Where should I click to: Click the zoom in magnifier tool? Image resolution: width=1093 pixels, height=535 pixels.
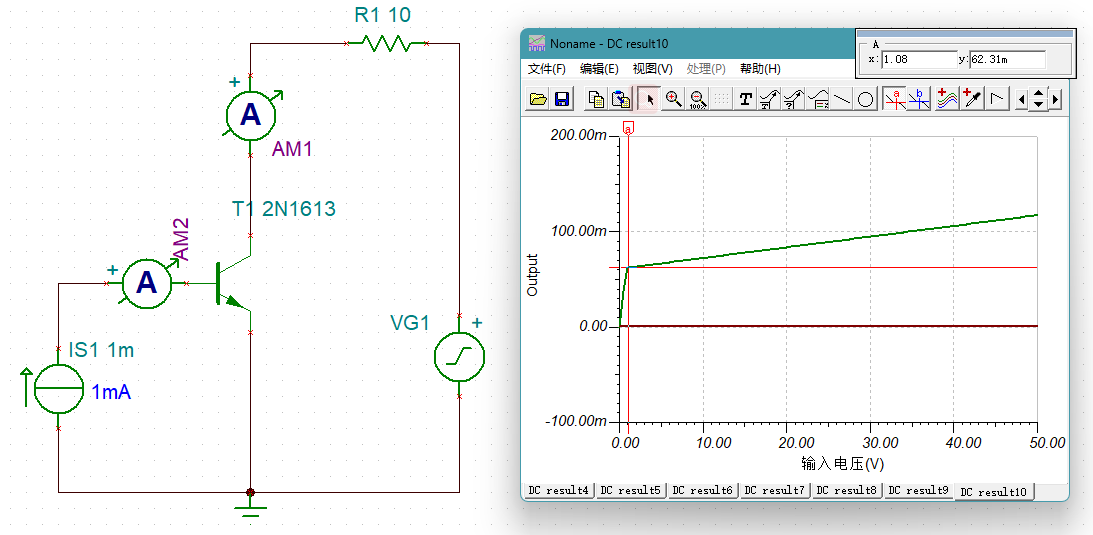(x=674, y=99)
